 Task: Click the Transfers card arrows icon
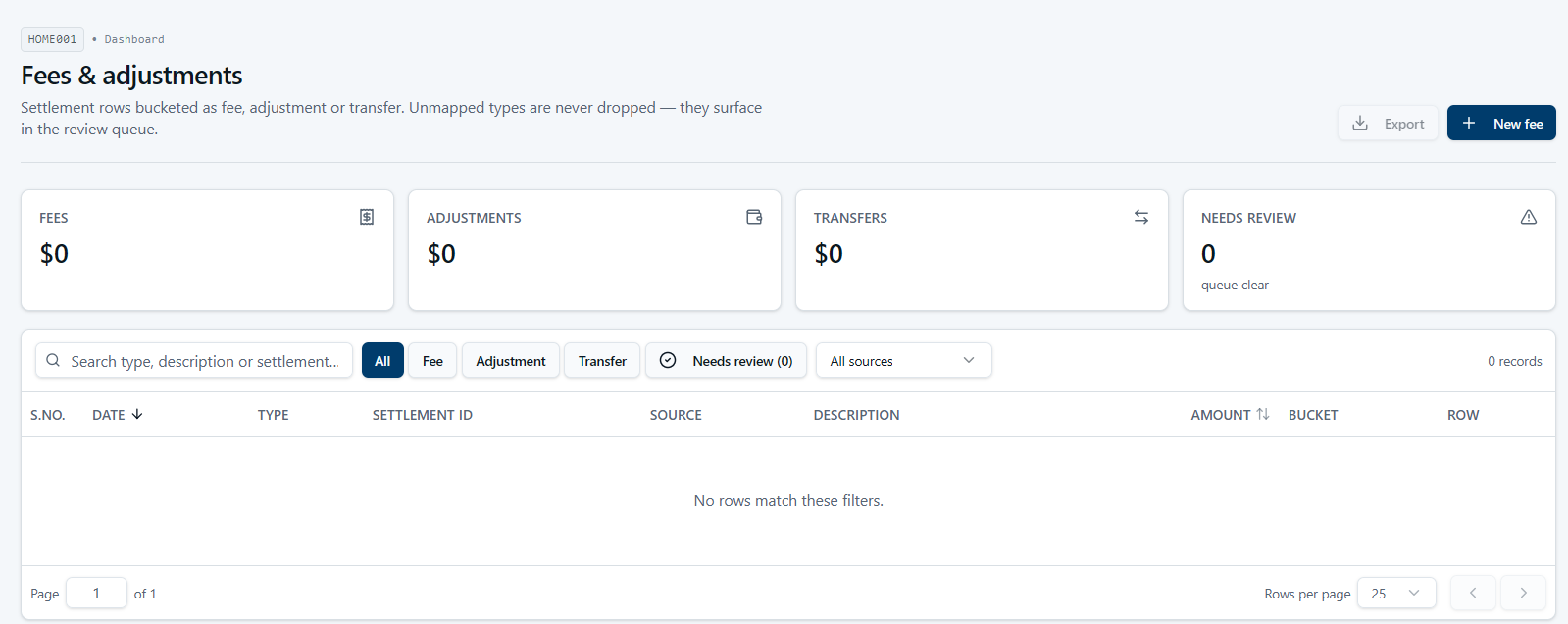[1141, 217]
